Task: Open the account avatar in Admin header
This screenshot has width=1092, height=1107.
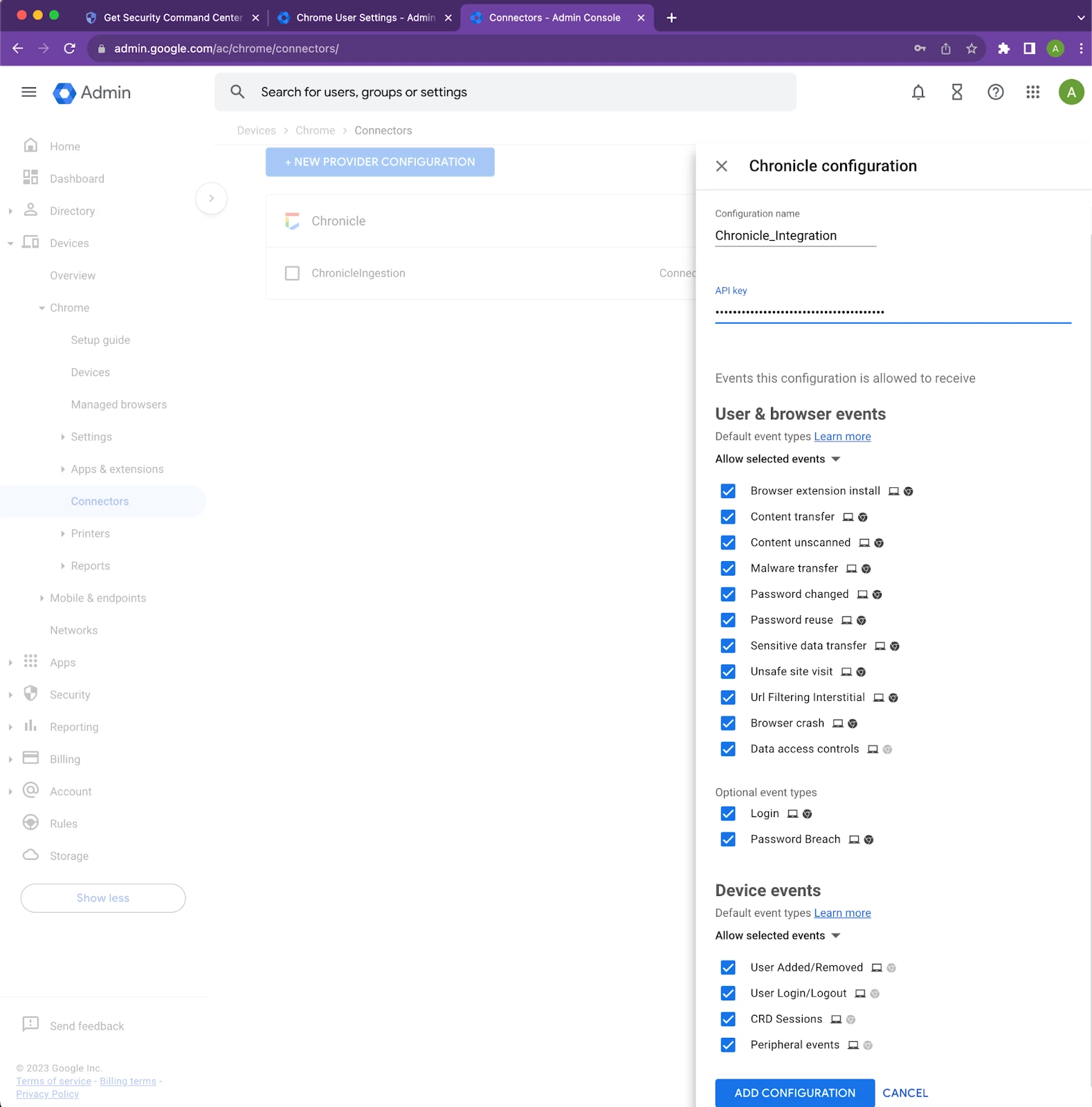Action: pyautogui.click(x=1071, y=92)
